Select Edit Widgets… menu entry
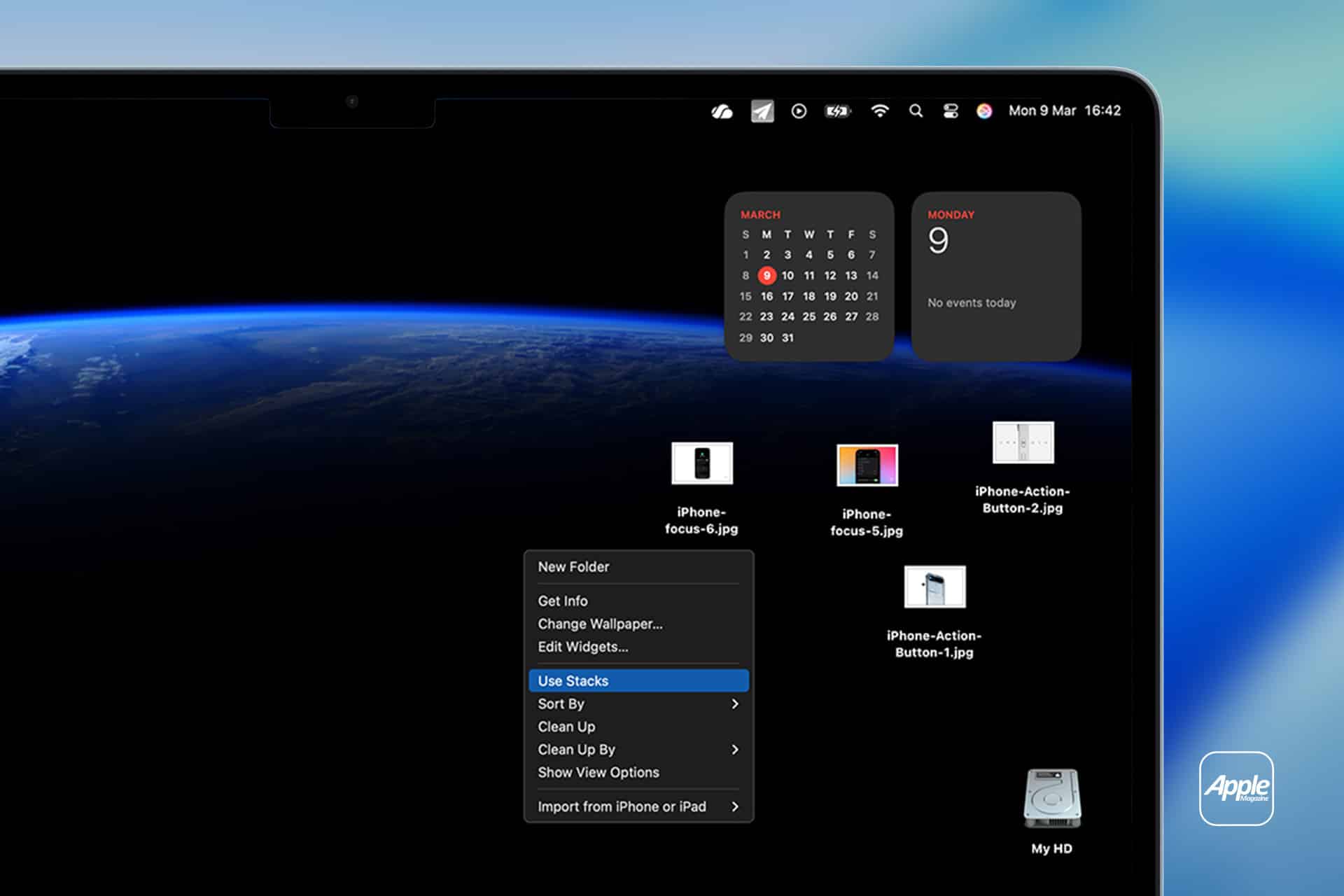1344x896 pixels. (x=639, y=647)
